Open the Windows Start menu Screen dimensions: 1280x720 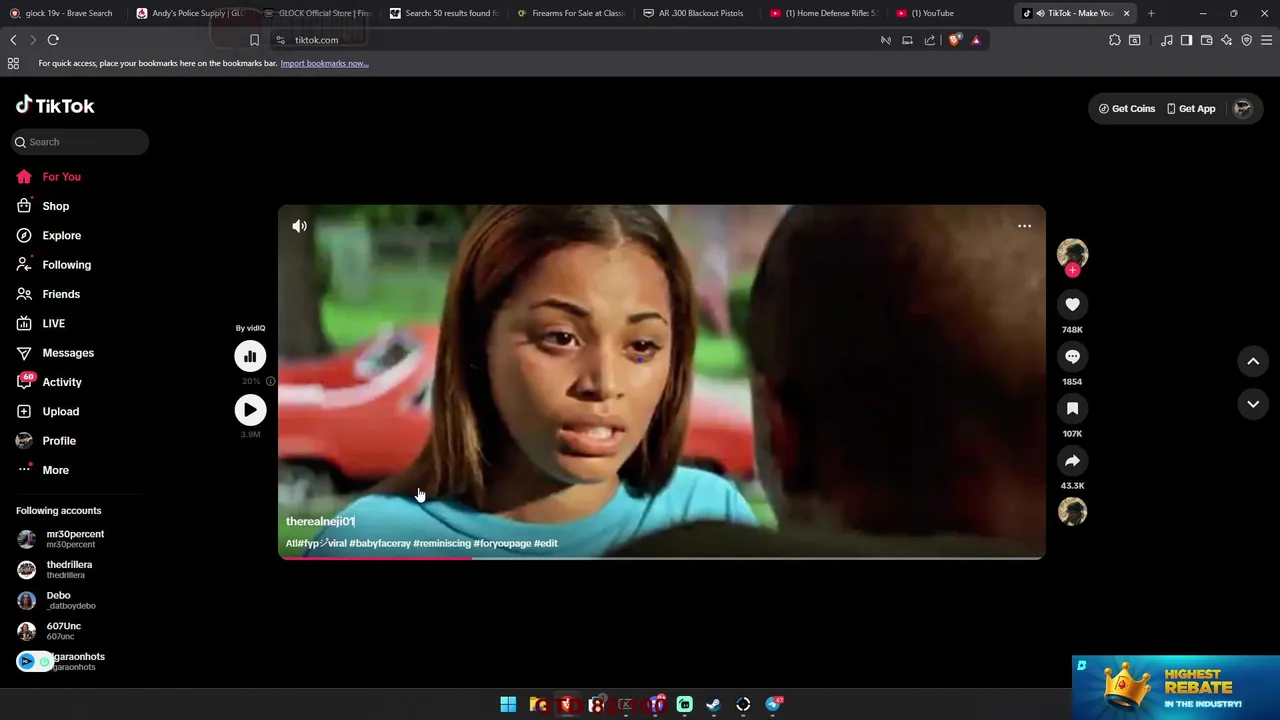pos(508,705)
